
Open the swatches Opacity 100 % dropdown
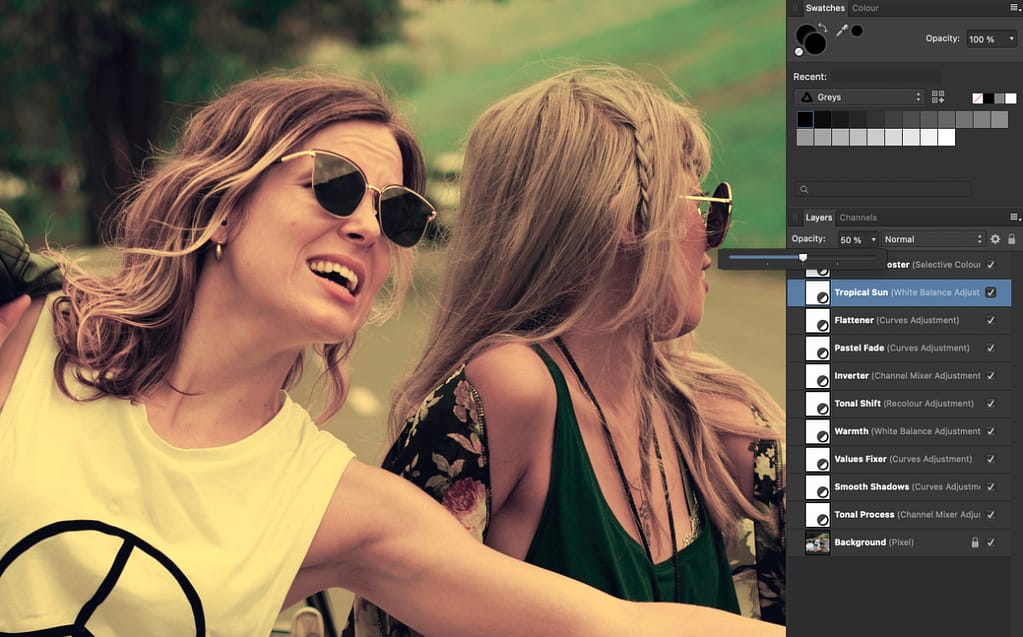[x=1011, y=39]
